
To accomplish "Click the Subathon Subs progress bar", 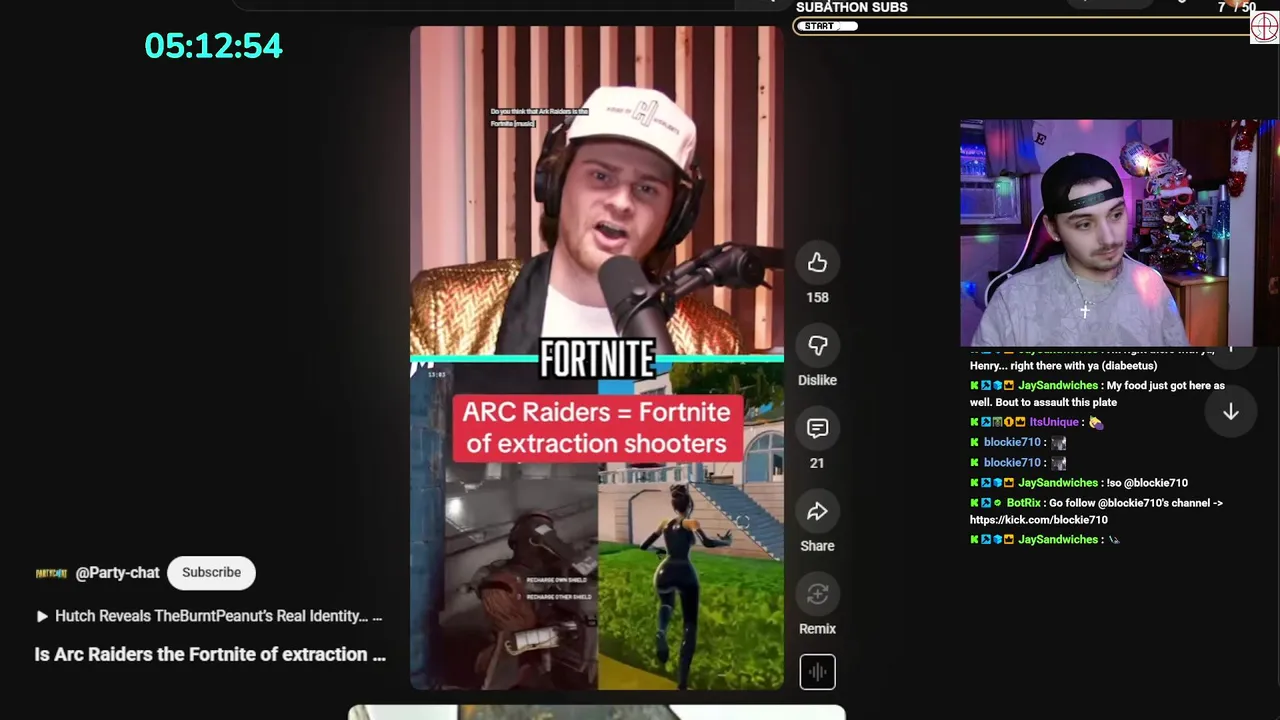I will (x=1022, y=26).
